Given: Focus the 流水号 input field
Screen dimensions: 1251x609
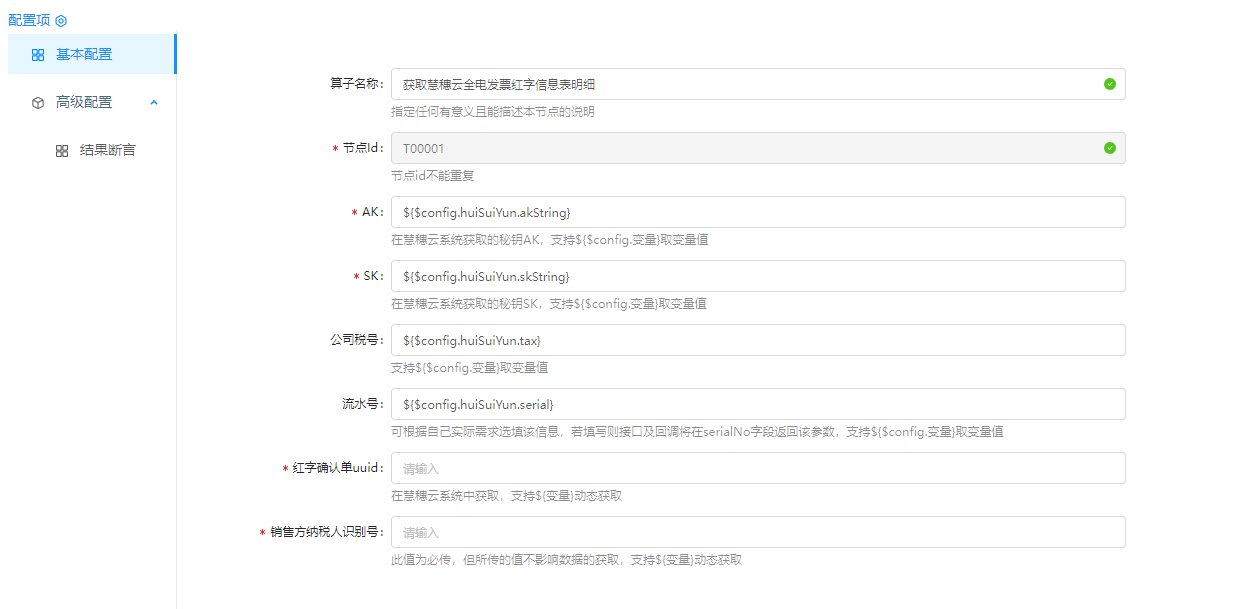Looking at the screenshot, I should point(758,404).
